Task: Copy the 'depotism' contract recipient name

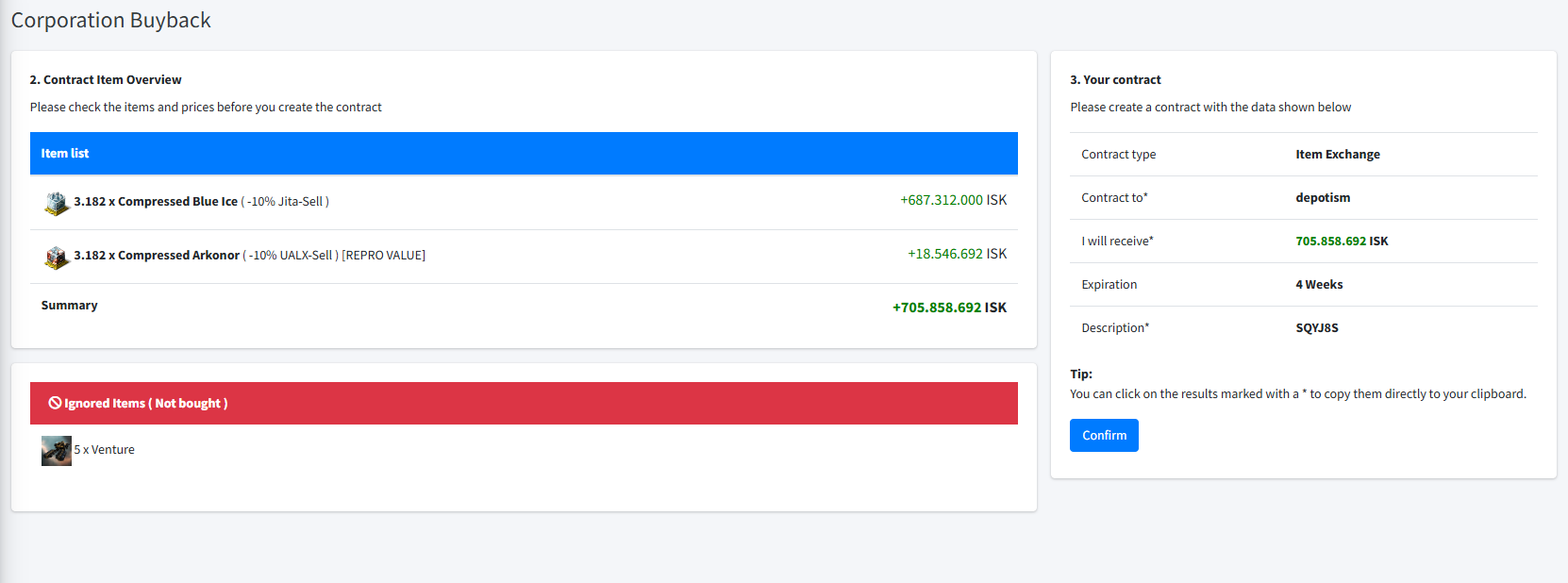Action: [1323, 198]
